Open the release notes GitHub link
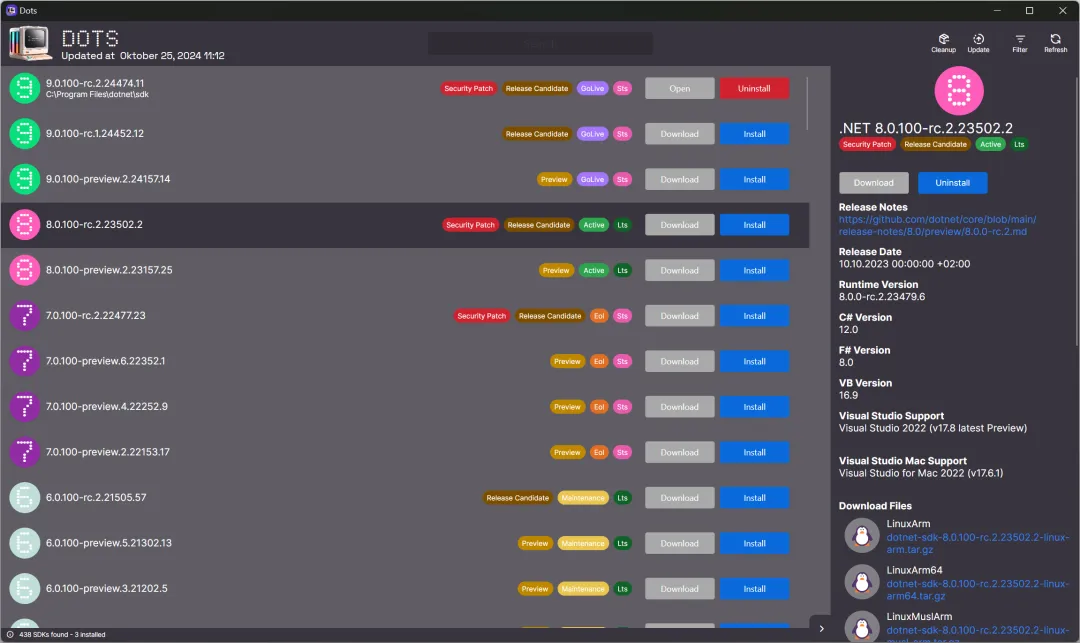1080x643 pixels. [x=937, y=225]
